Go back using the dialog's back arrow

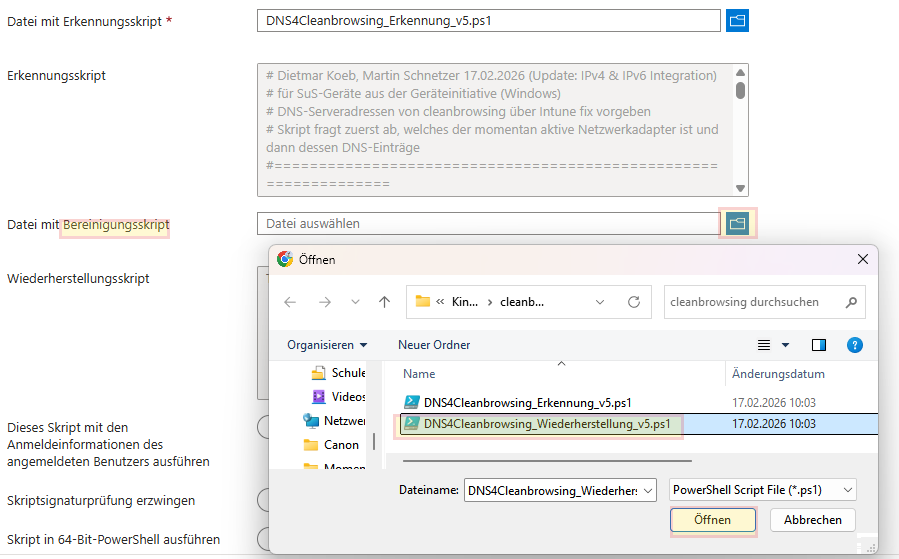[x=290, y=302]
